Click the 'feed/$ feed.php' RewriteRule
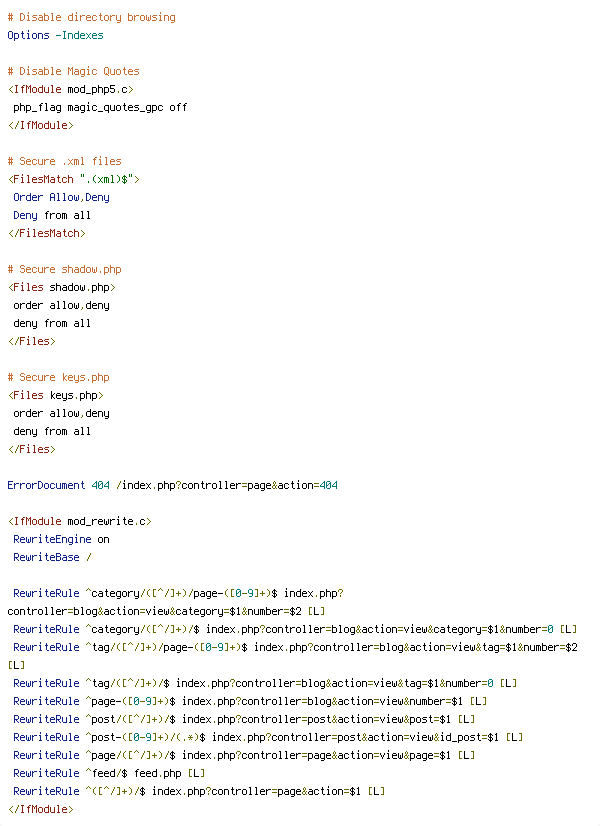This screenshot has height=826, width=600. pos(109,773)
